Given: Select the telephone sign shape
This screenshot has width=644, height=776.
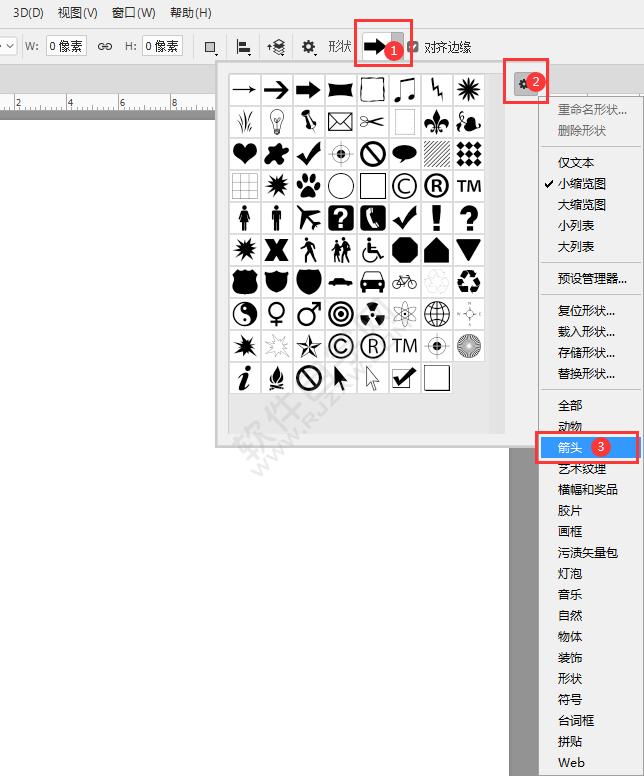Looking at the screenshot, I should [372, 218].
